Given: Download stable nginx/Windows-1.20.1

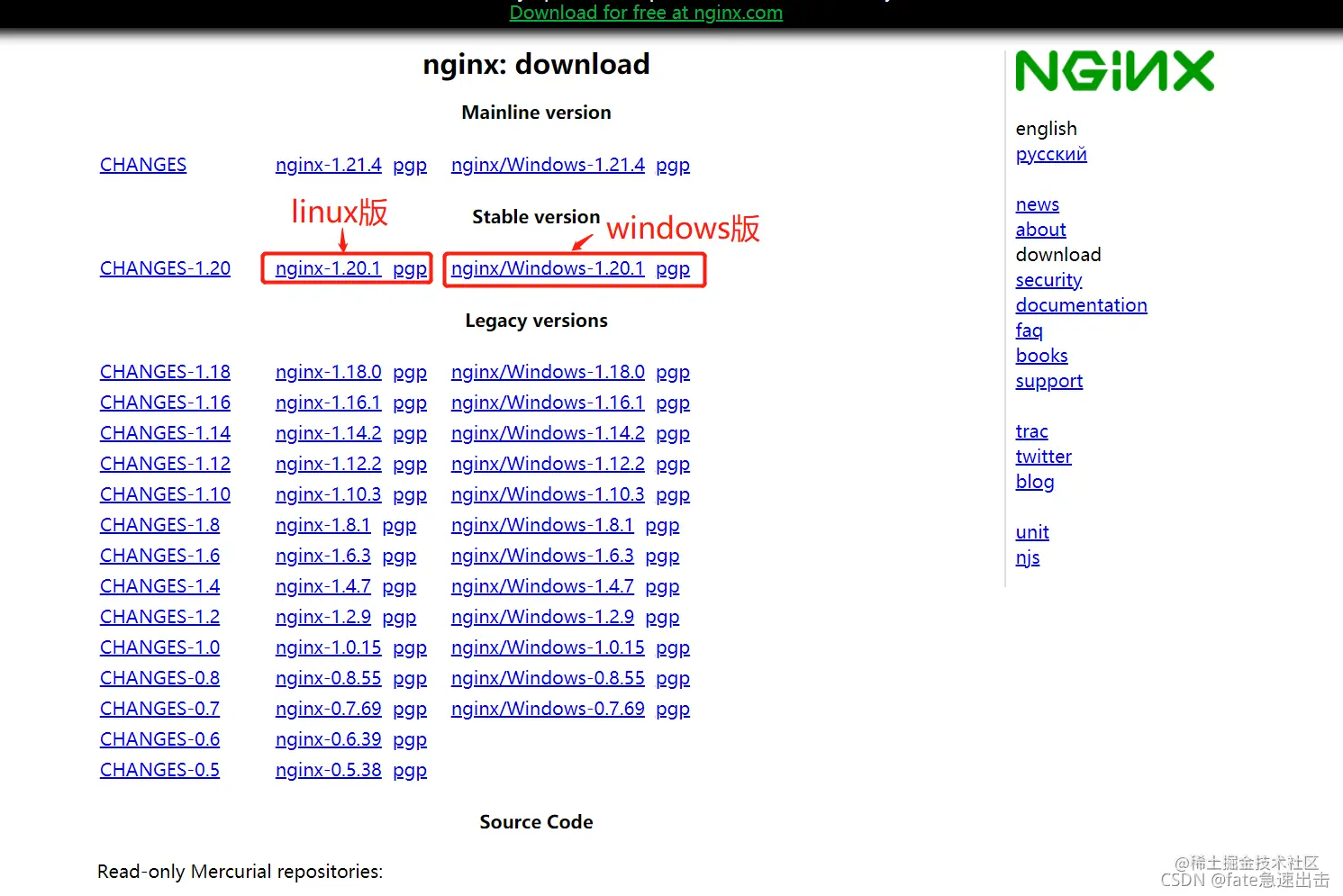Looking at the screenshot, I should pyautogui.click(x=548, y=268).
